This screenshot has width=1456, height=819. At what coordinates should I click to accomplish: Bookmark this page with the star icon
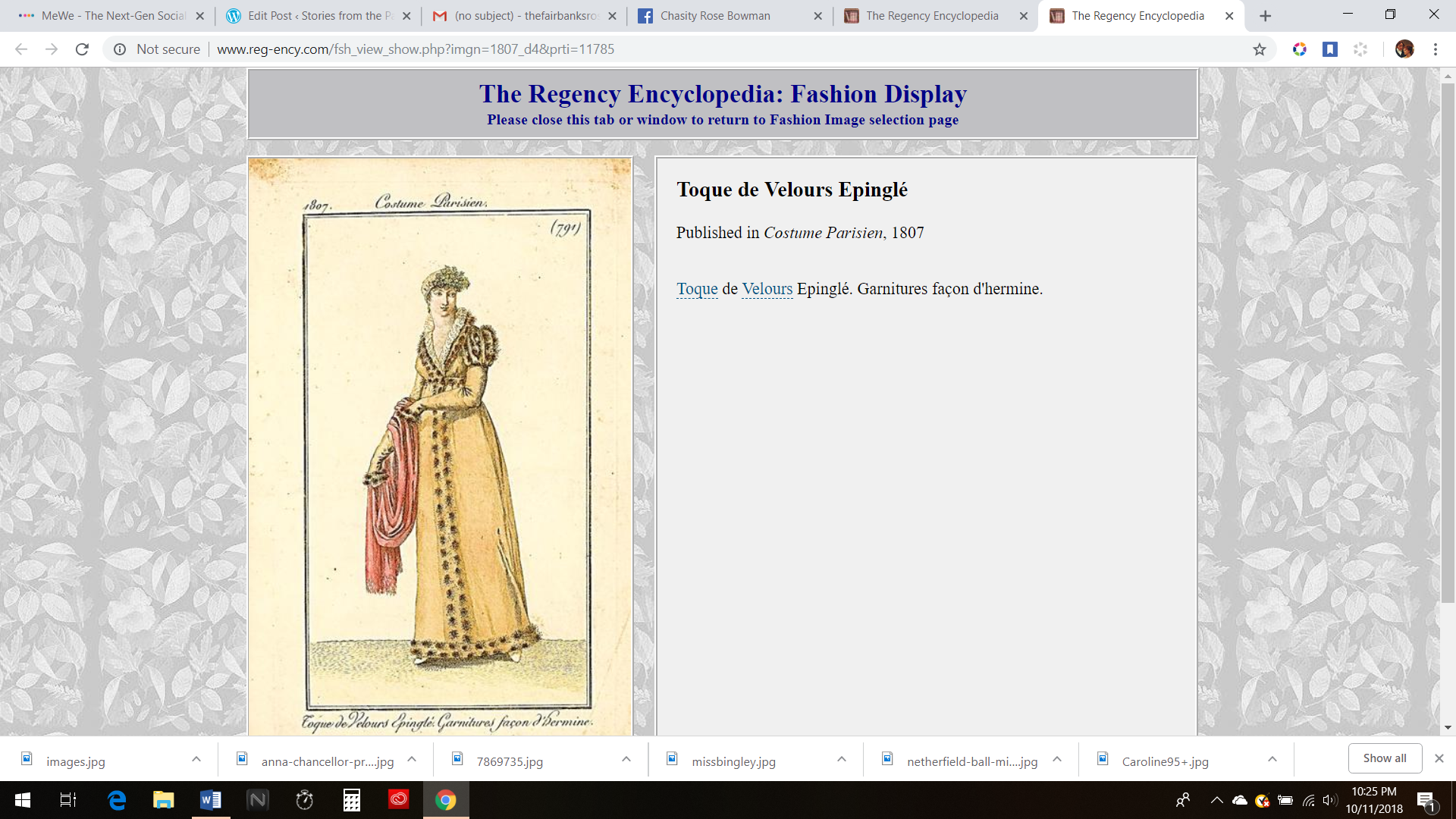point(1259,49)
